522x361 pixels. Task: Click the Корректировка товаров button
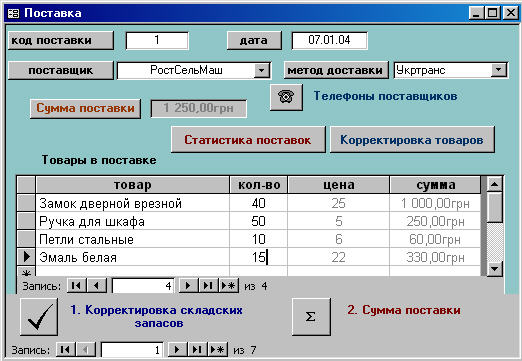pos(412,140)
